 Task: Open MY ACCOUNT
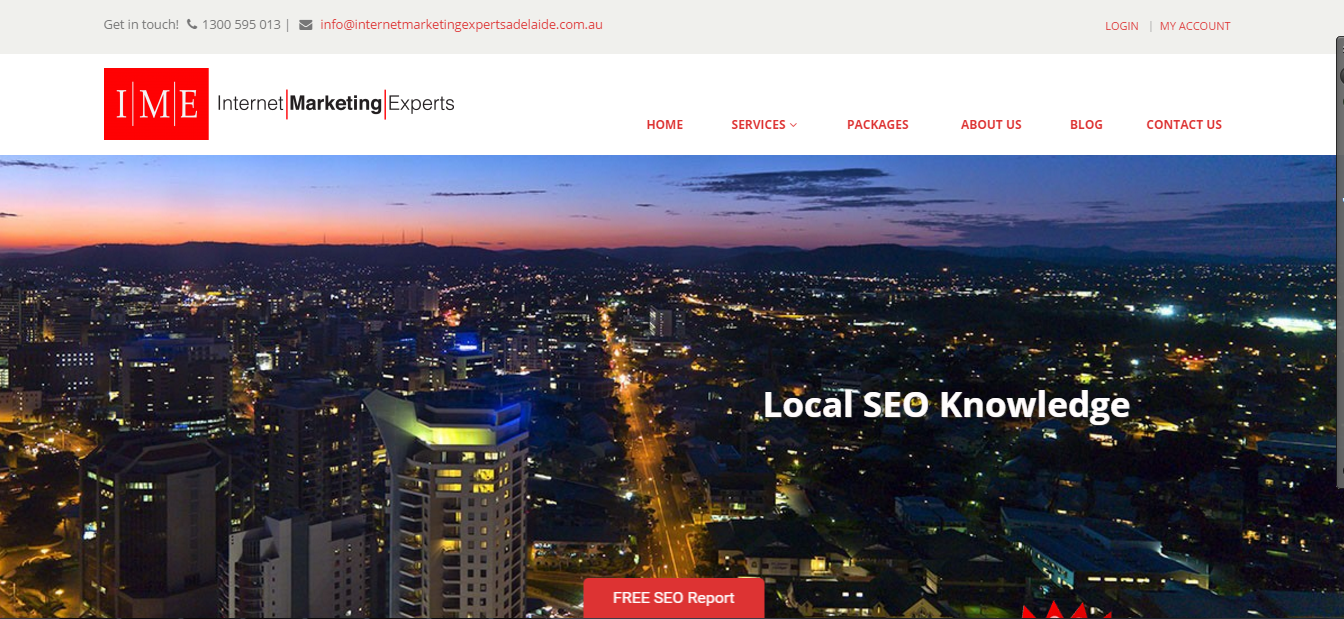click(1195, 26)
